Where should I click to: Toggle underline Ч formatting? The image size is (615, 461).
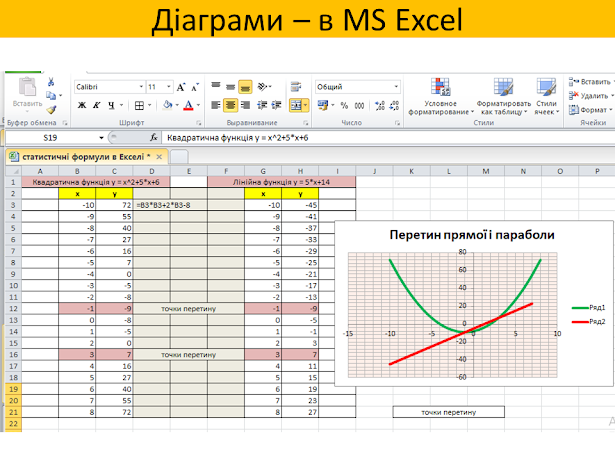point(111,105)
